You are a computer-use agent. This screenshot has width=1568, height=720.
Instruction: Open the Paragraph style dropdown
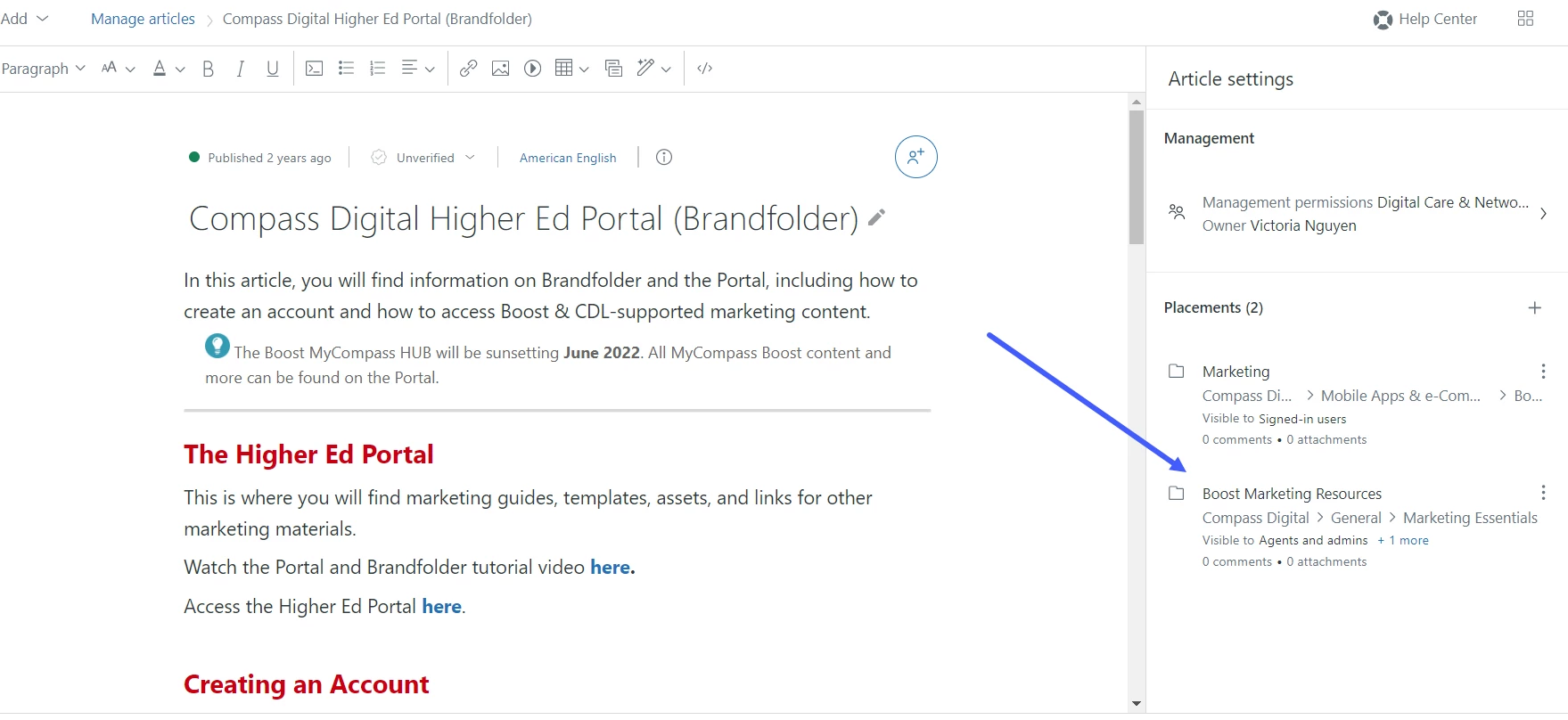coord(43,69)
